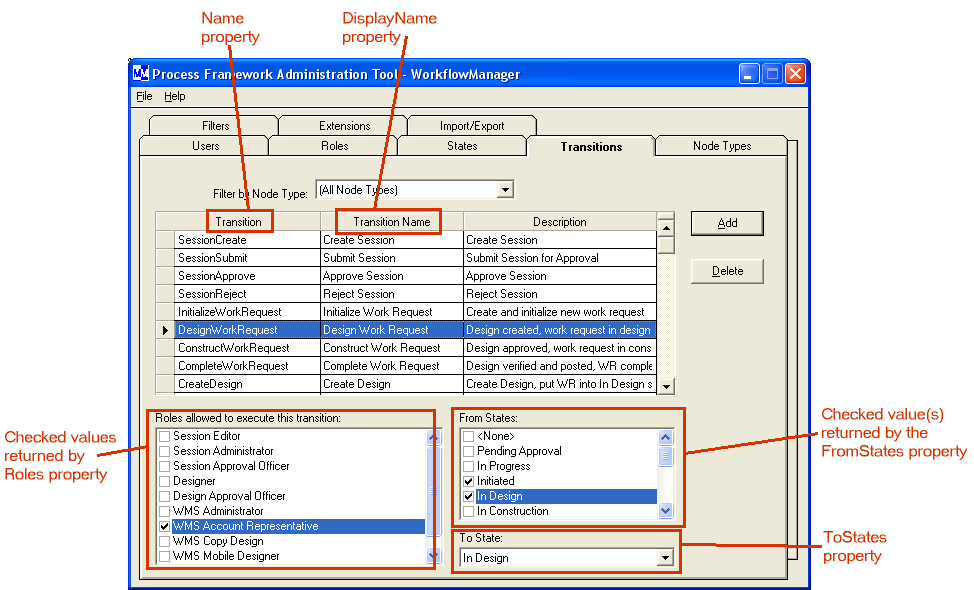Image resolution: width=974 pixels, height=590 pixels.
Task: Uncheck the Initiated from state
Action: [x=468, y=481]
